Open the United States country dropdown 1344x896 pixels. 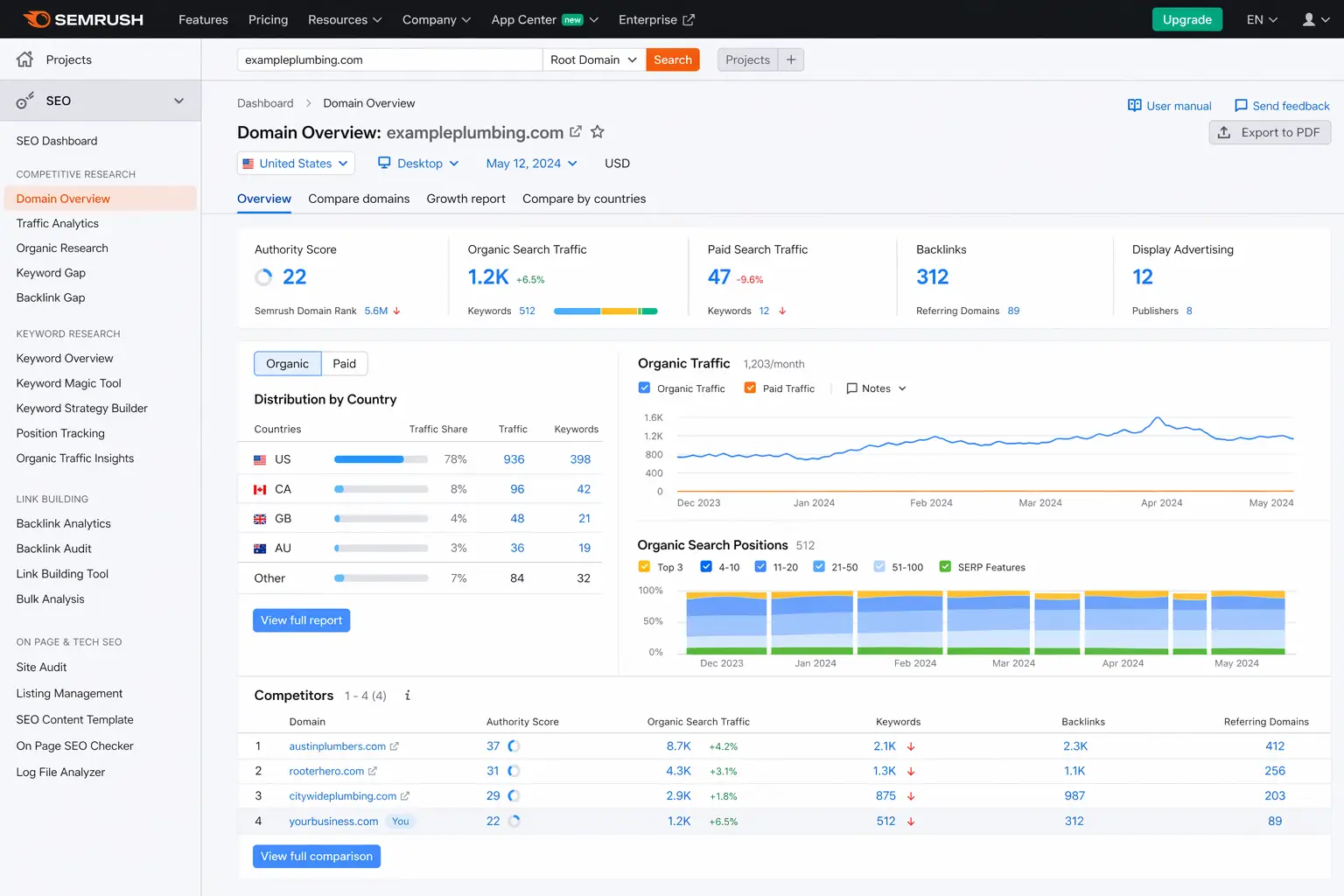[x=296, y=164]
